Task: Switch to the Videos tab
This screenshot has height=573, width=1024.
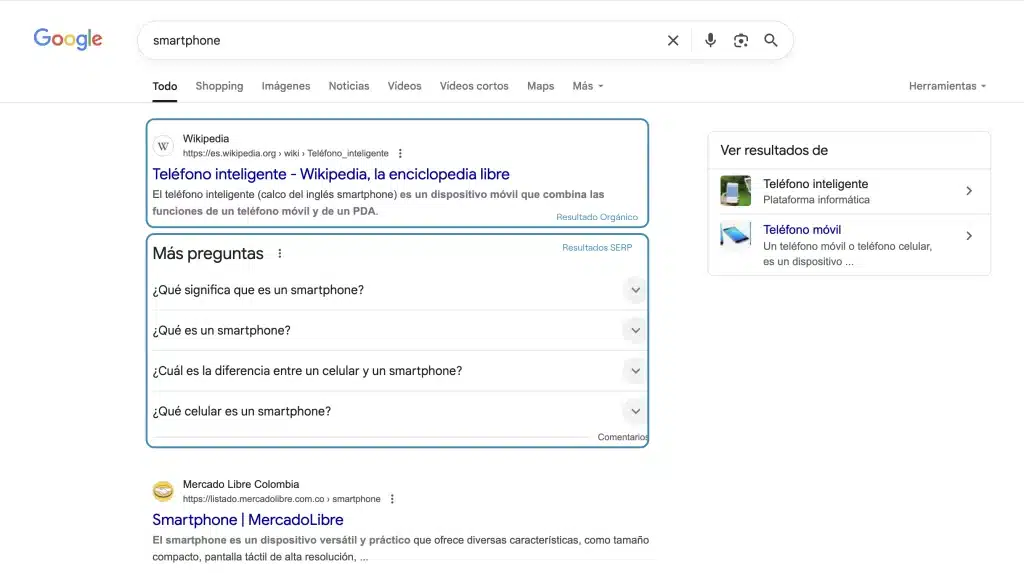Action: [x=404, y=86]
